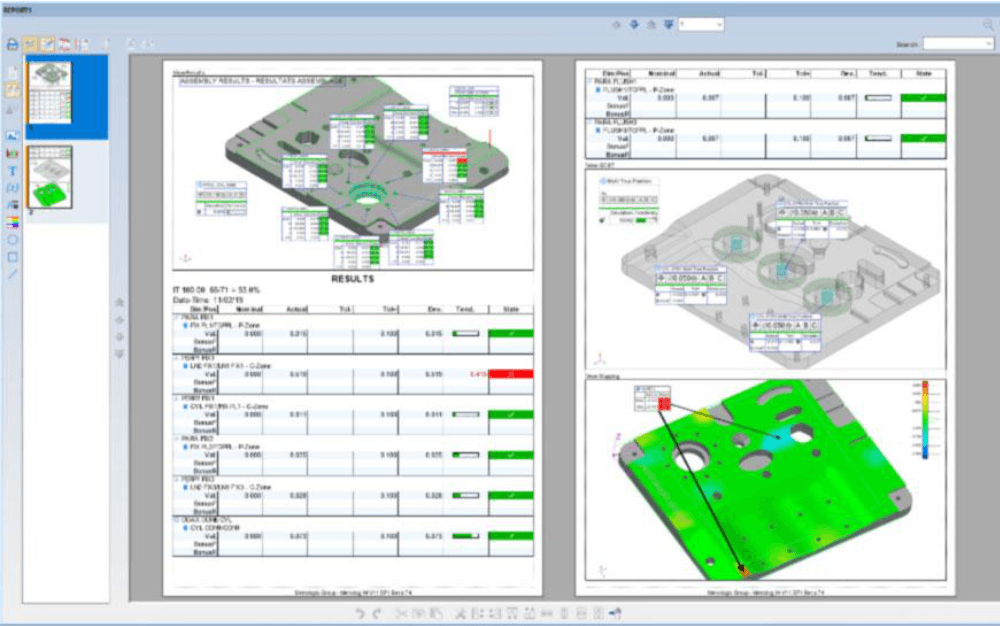This screenshot has width=1000, height=626.
Task: Click the PDF export icon in toolbar
Action: [63, 44]
